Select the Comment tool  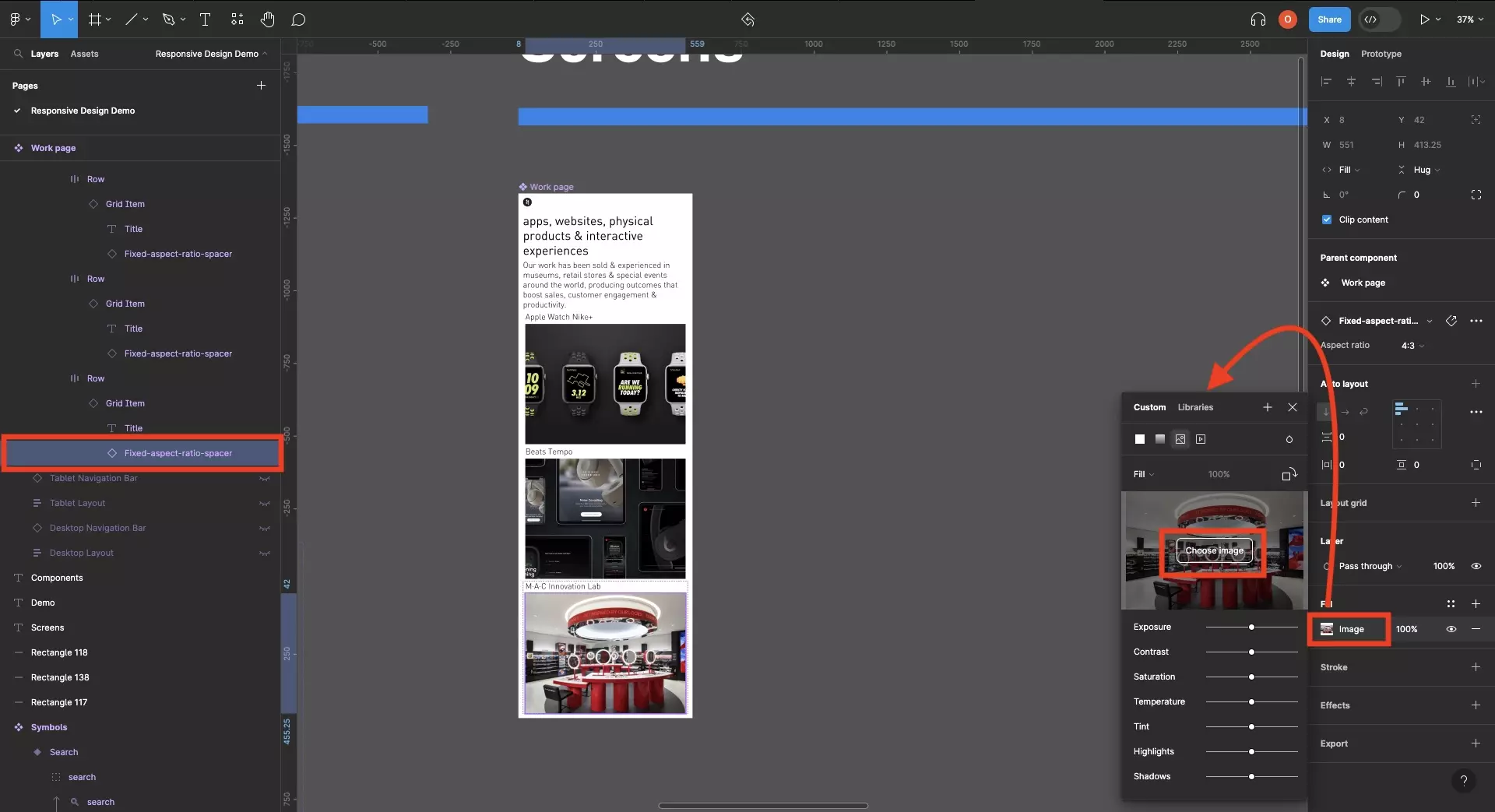tap(298, 19)
